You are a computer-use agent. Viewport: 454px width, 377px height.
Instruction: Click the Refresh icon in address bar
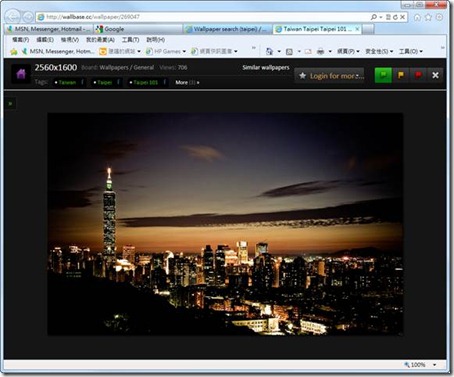pyautogui.click(x=395, y=17)
